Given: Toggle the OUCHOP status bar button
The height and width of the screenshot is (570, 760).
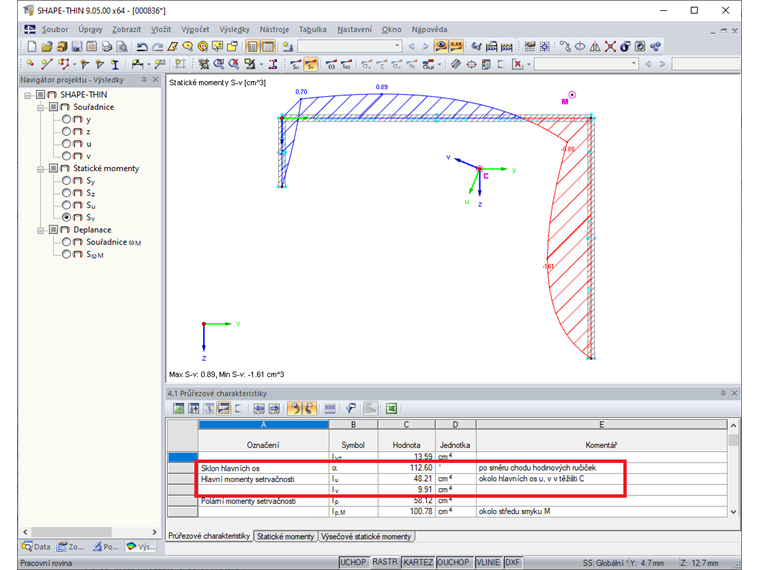Looking at the screenshot, I should 453,562.
